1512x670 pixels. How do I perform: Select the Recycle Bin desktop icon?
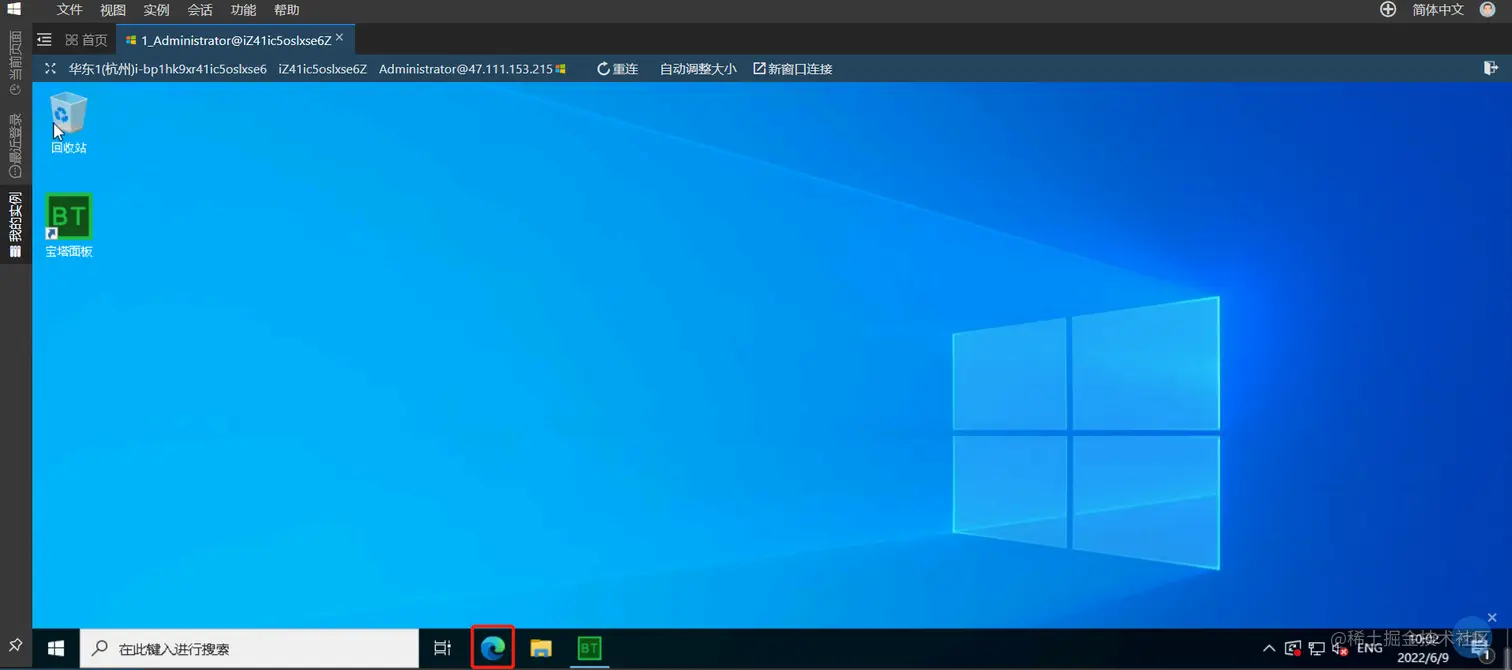[69, 122]
